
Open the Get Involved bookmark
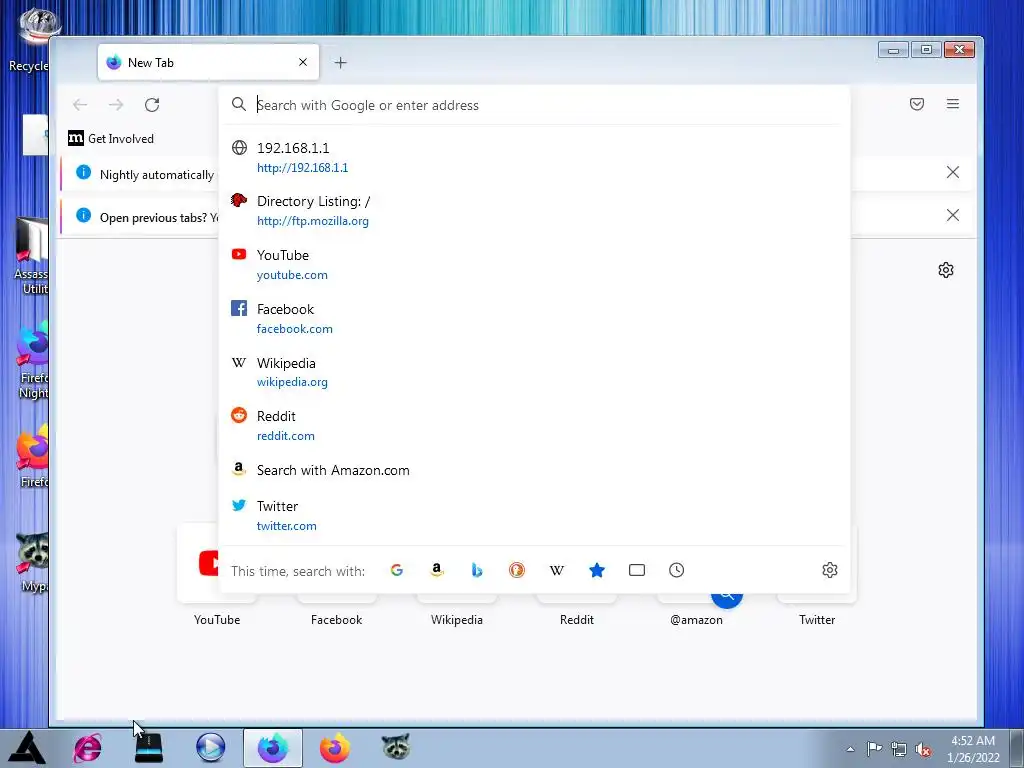pos(111,138)
